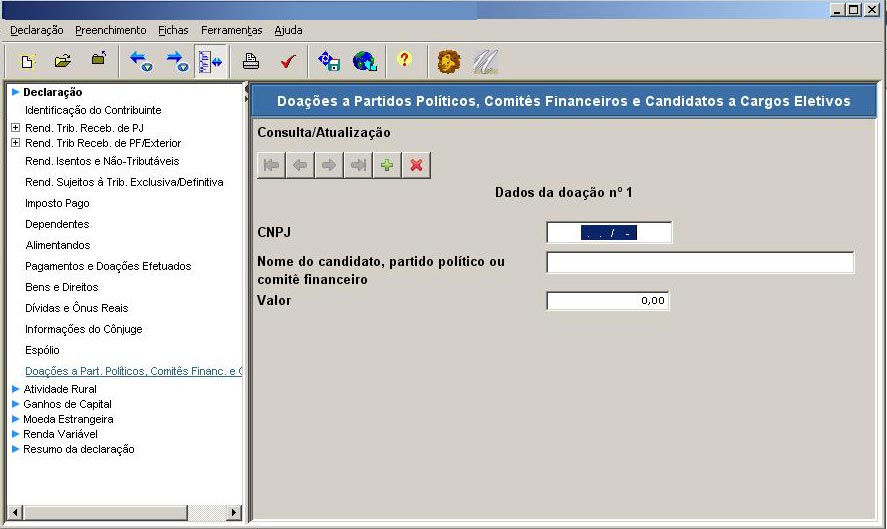The height and width of the screenshot is (529, 887).
Task: Click the Valor amount field
Action: 607,301
